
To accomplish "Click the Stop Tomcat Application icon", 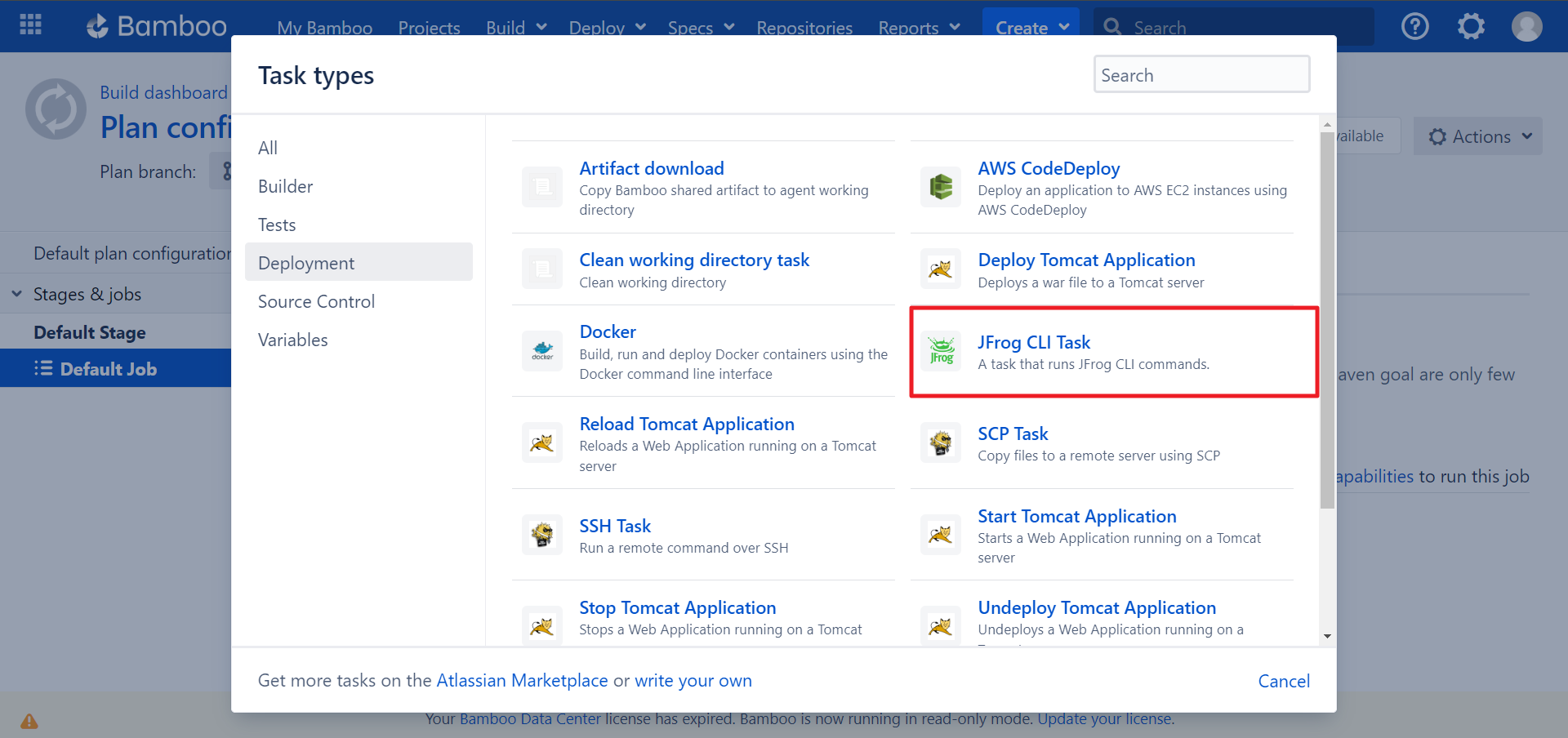I will tap(542, 626).
